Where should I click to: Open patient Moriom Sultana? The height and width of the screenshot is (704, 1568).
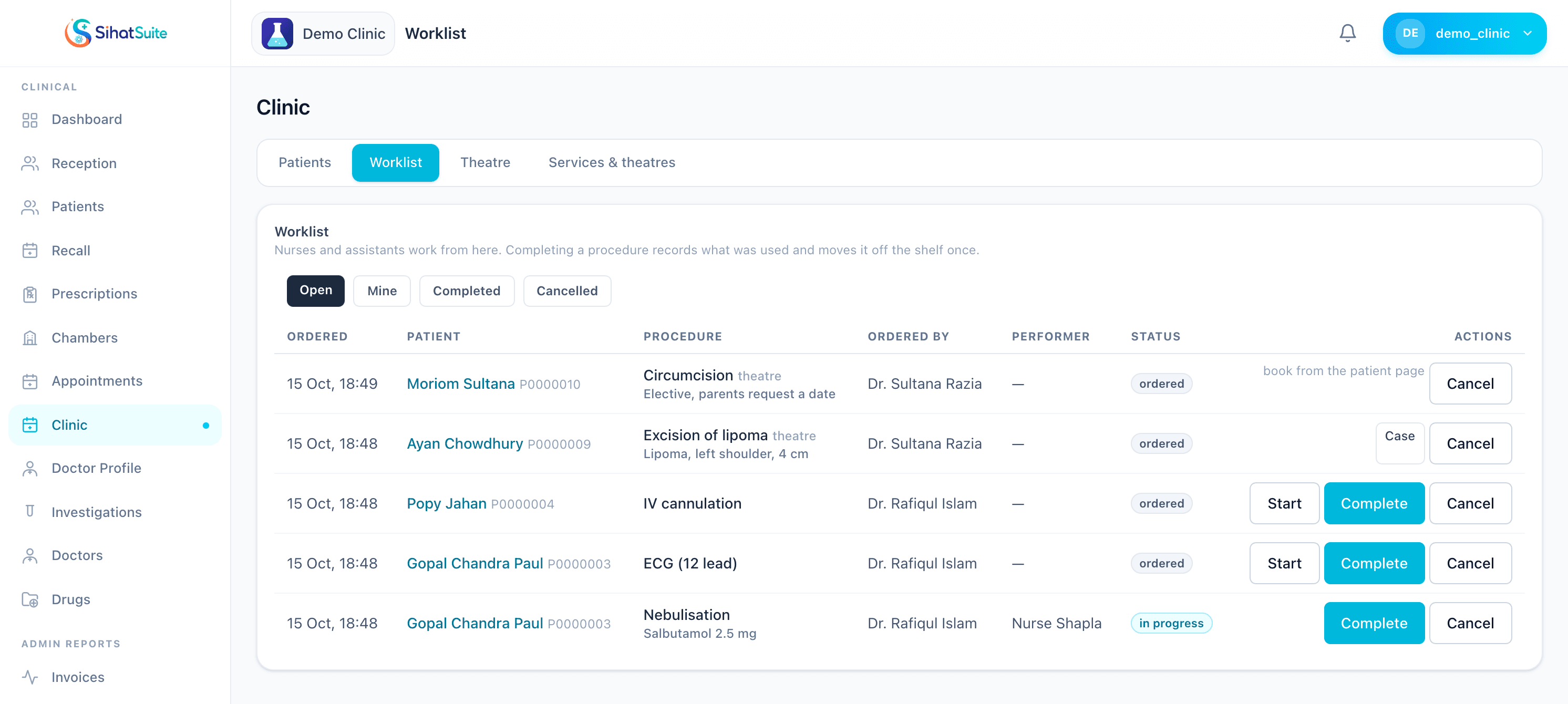(460, 384)
